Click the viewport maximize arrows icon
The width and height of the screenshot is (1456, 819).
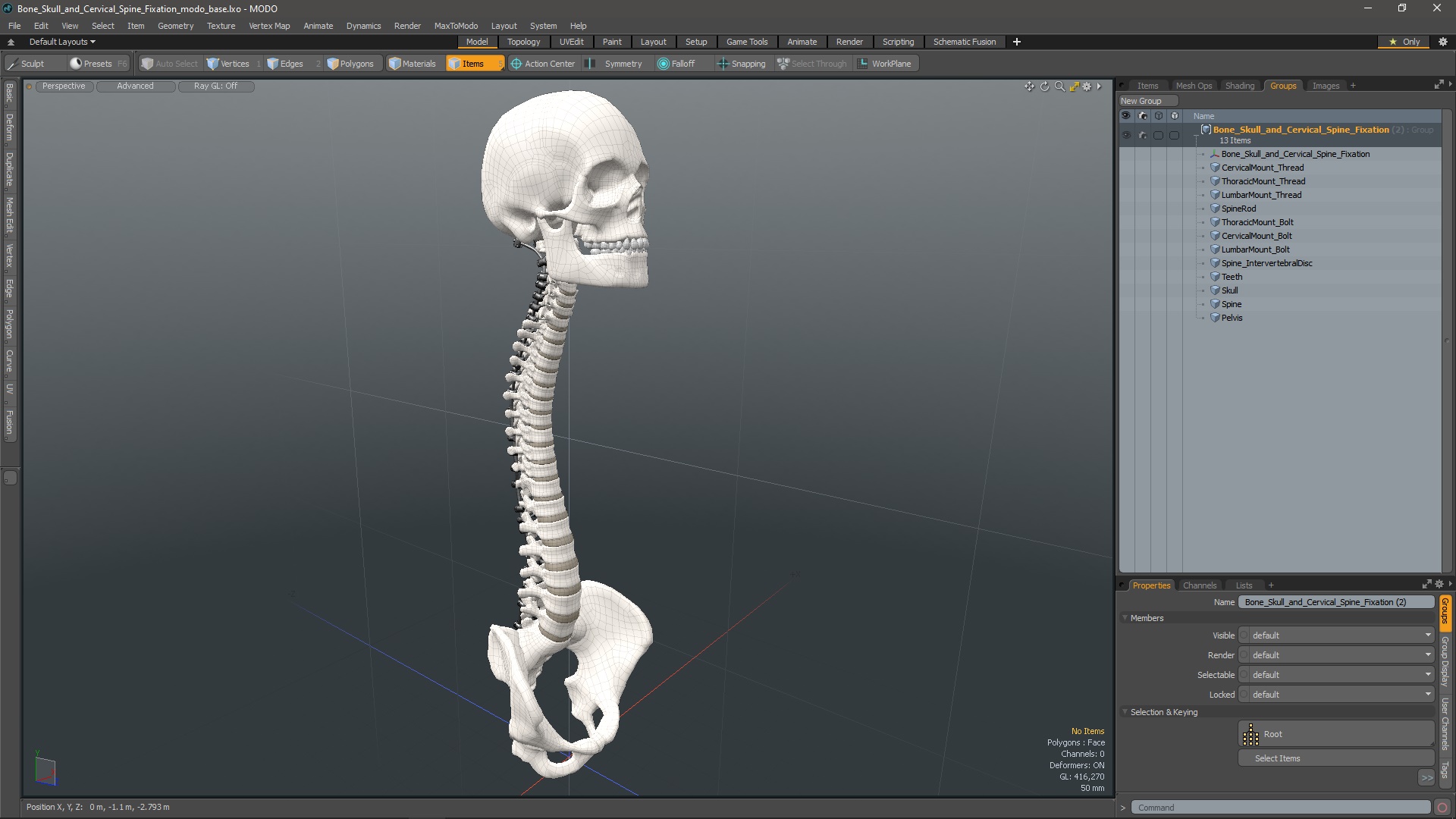(x=1074, y=86)
